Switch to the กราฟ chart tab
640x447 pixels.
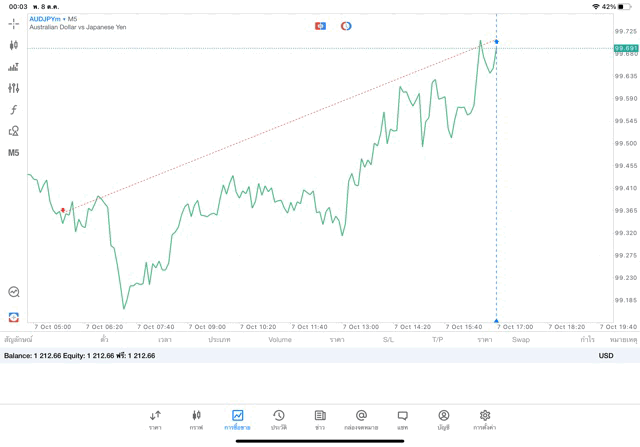click(x=196, y=419)
